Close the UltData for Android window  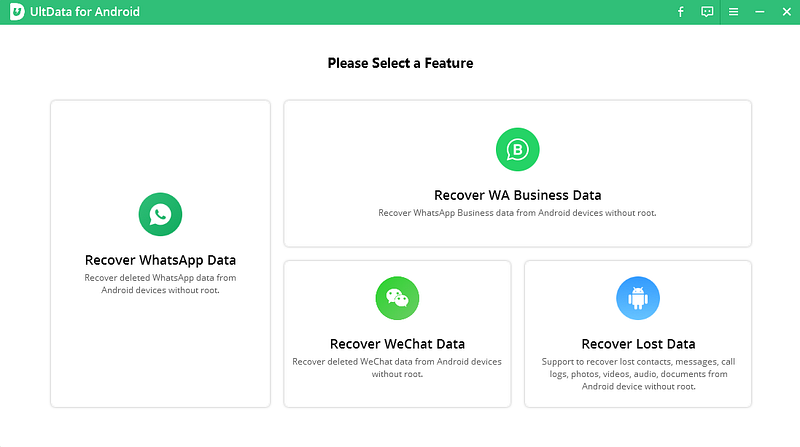coord(787,12)
